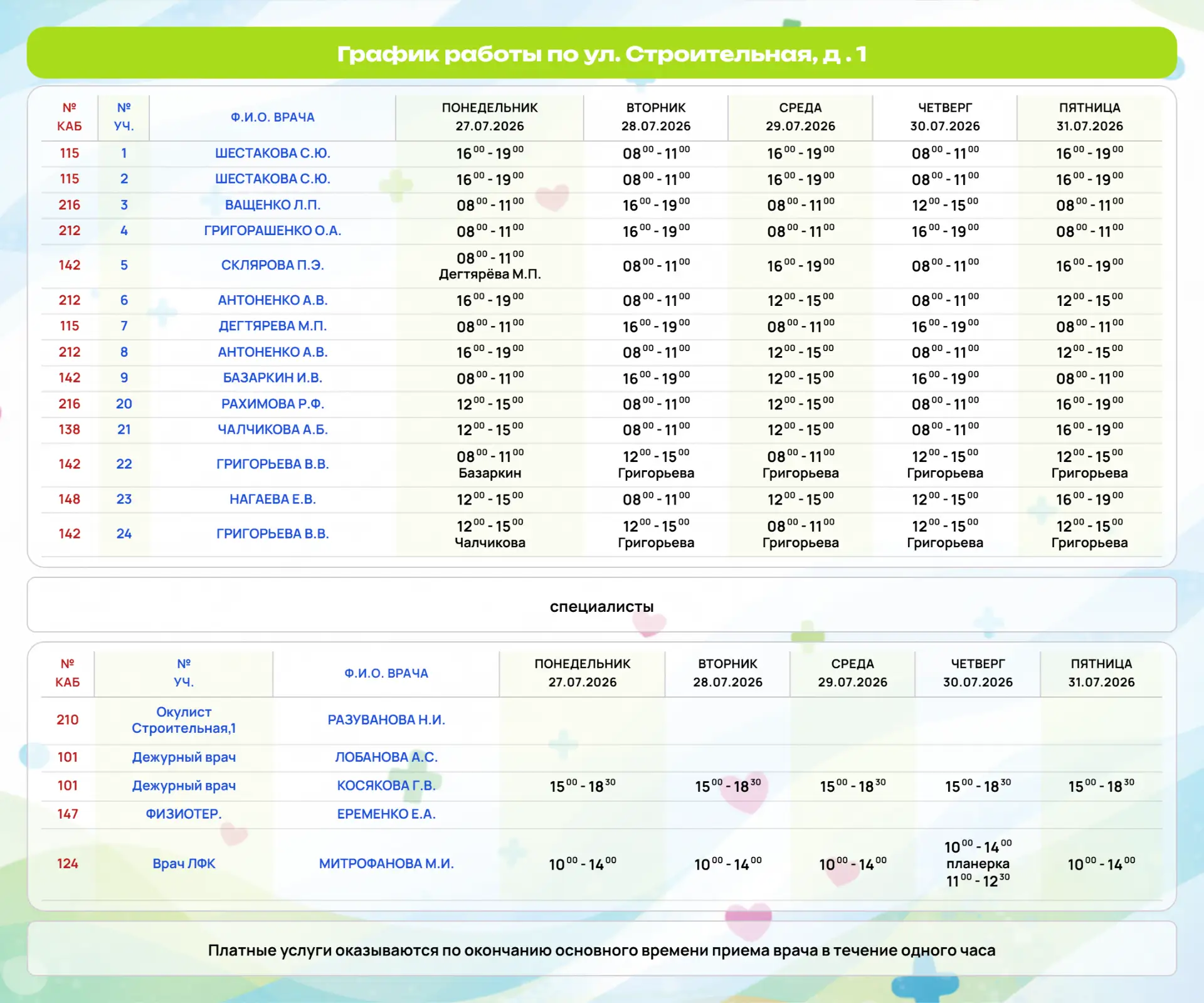Click "АНТОНЕНКО А.В." in the district 8 row
The width and height of the screenshot is (1204, 1003).
coord(273,352)
